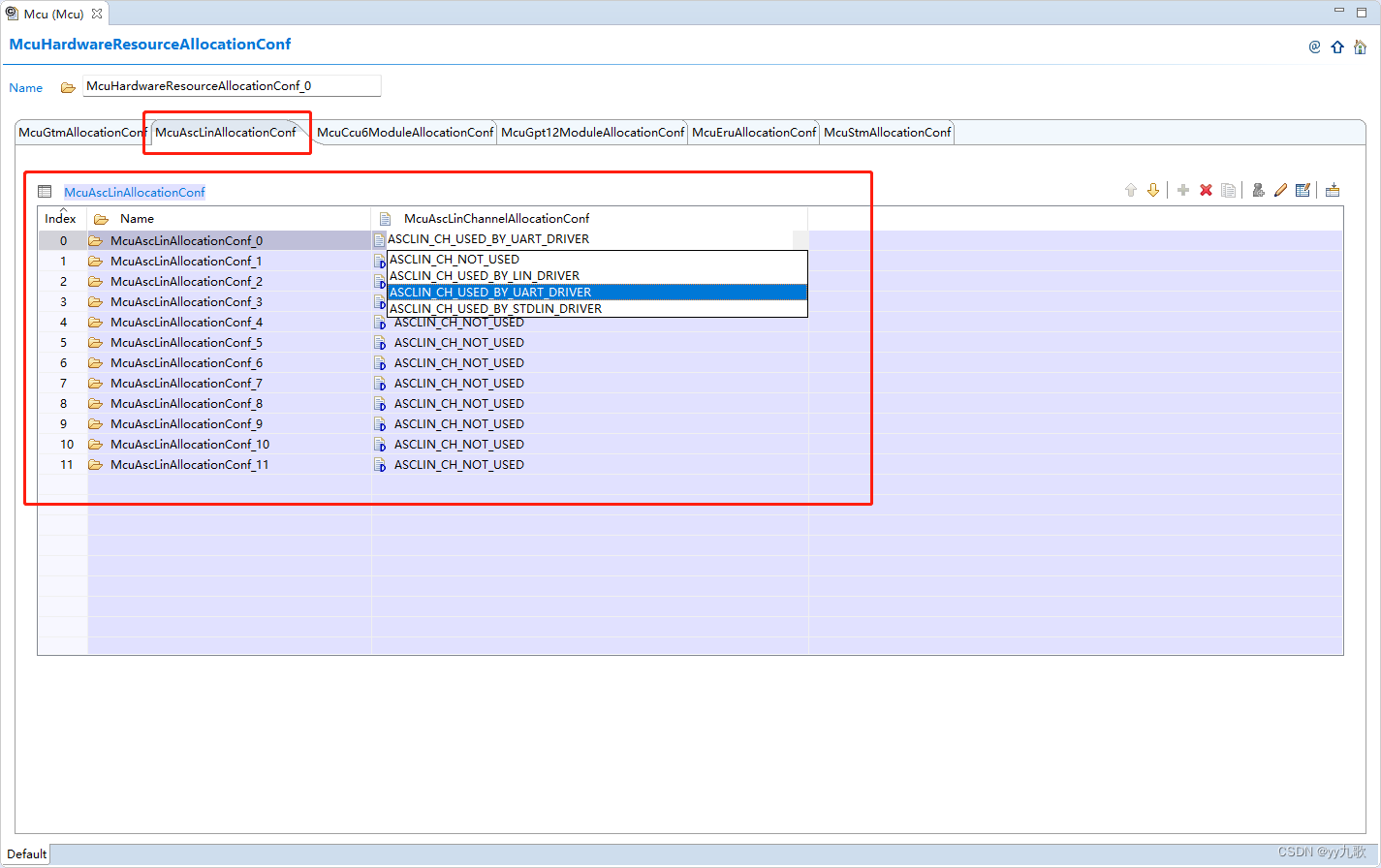Open the McuStmAllocationConf tab
The image size is (1381, 868).
coord(888,133)
